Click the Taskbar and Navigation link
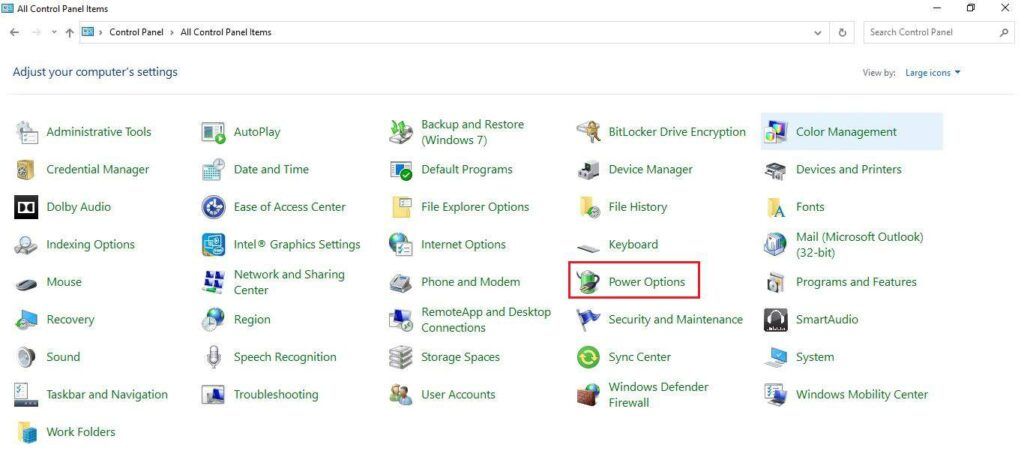 coord(107,395)
